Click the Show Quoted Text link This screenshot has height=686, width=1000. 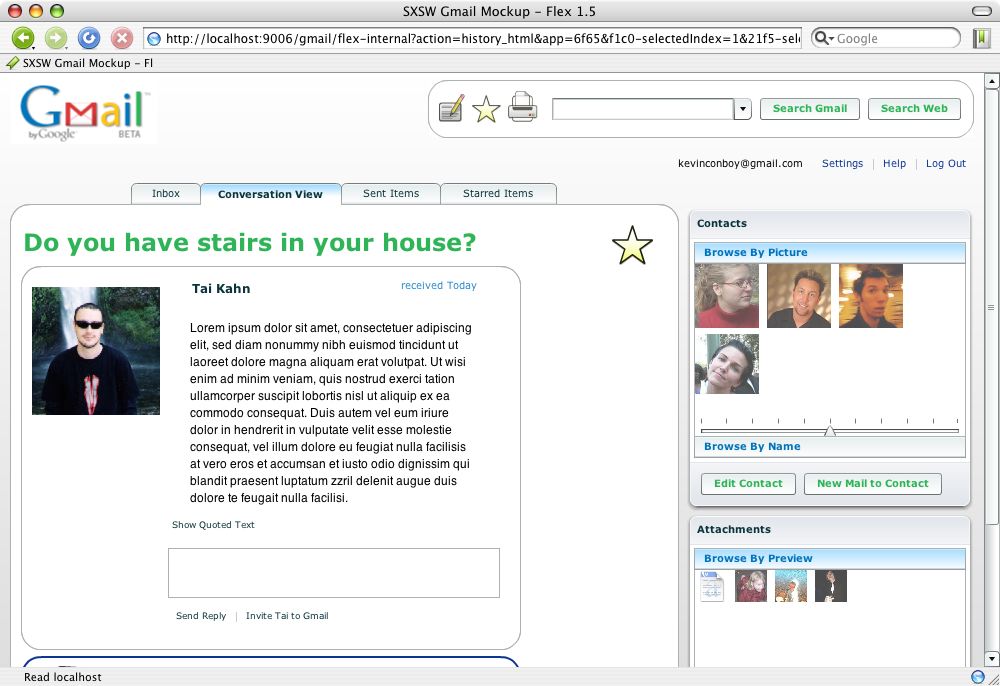click(x=213, y=525)
